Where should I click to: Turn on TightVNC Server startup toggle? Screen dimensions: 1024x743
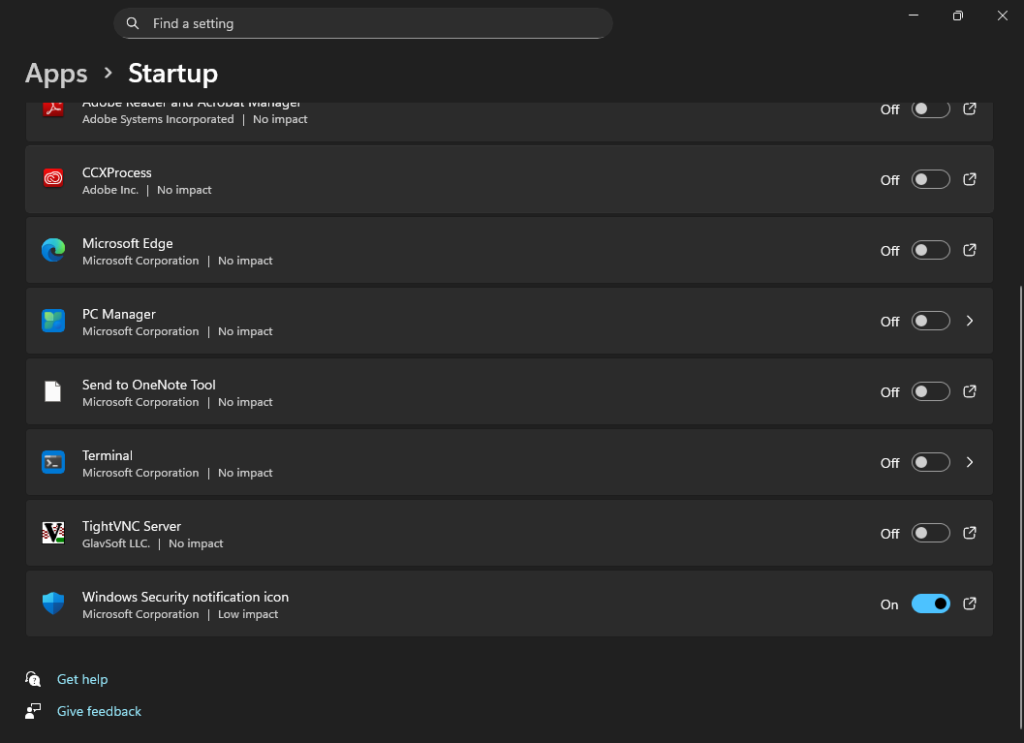click(x=930, y=533)
